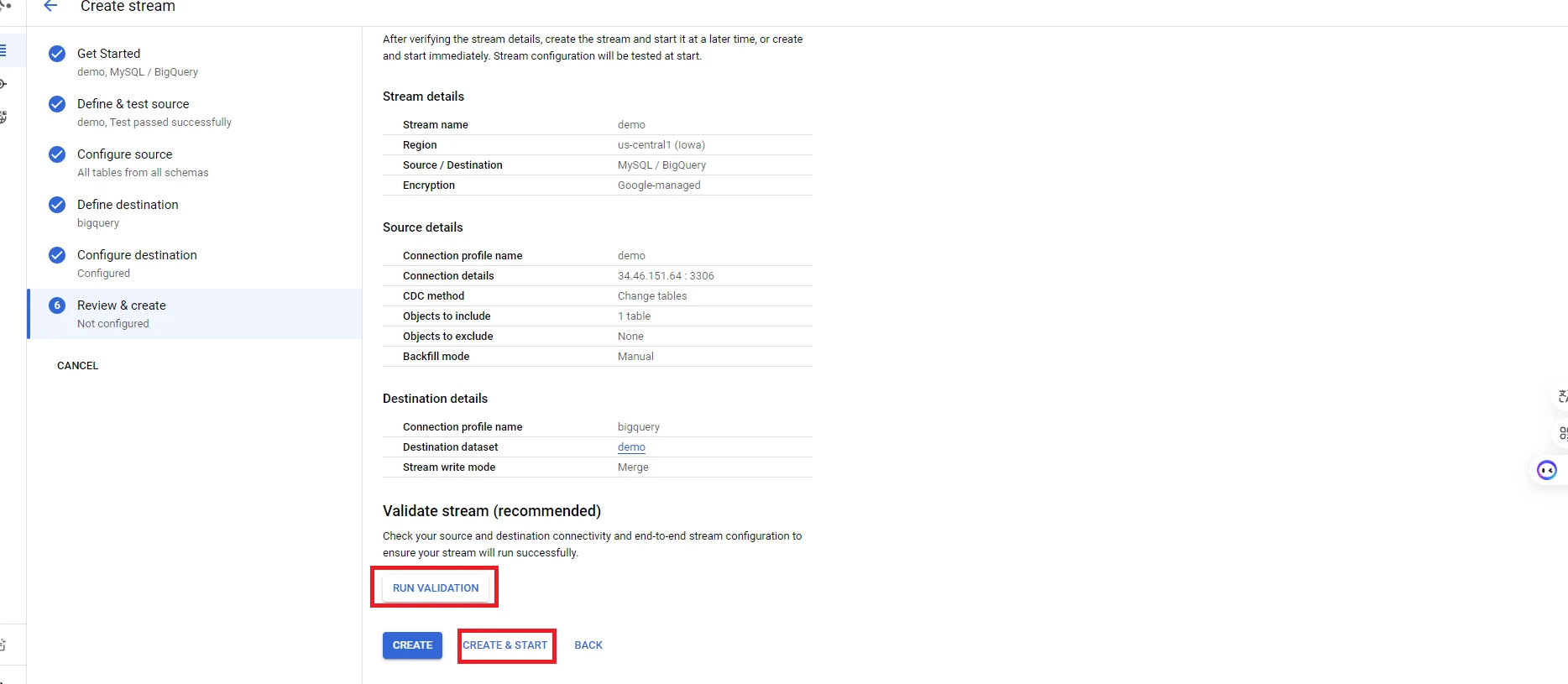The image size is (1568, 684).
Task: Click the Get Started step checkmark
Action: pos(57,54)
